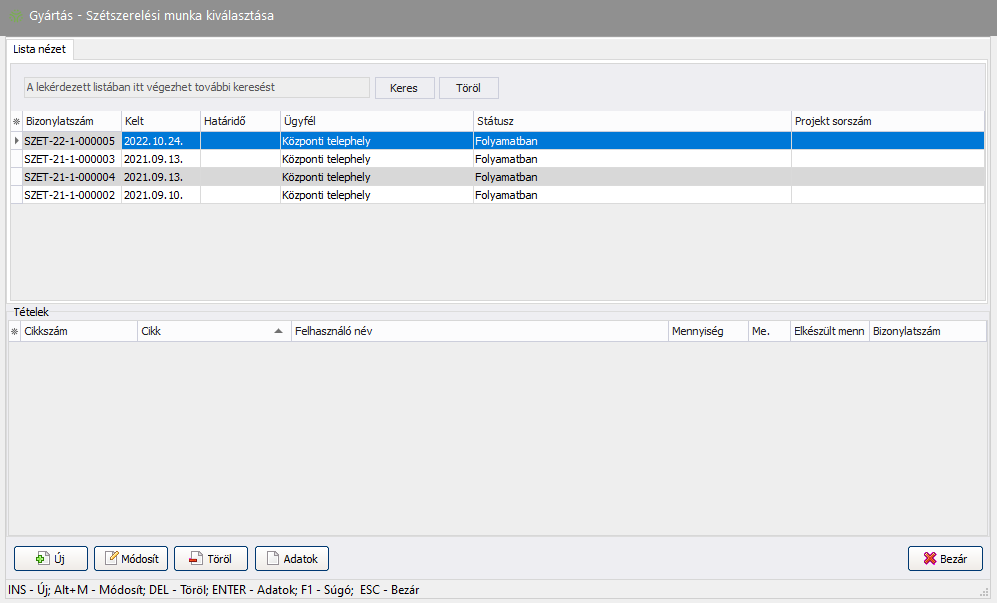Click the asterisk column chooser in Tételek grid
Image resolution: width=997 pixels, height=603 pixels.
point(15,331)
